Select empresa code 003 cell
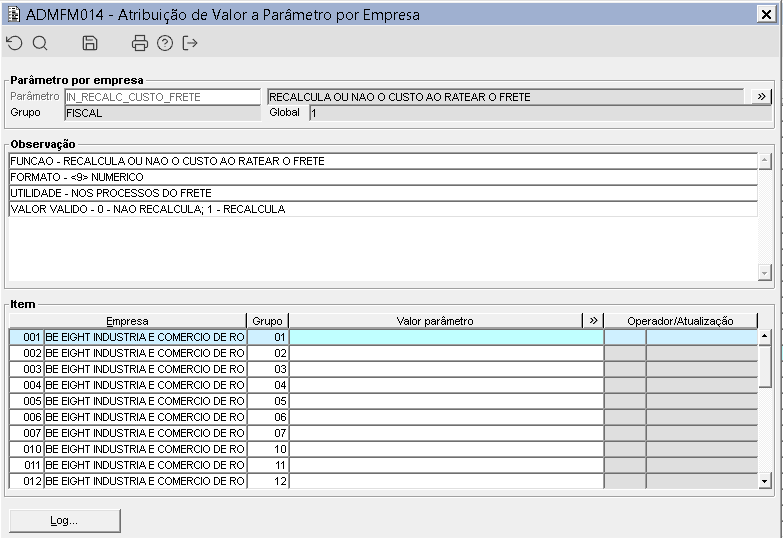 (26, 369)
